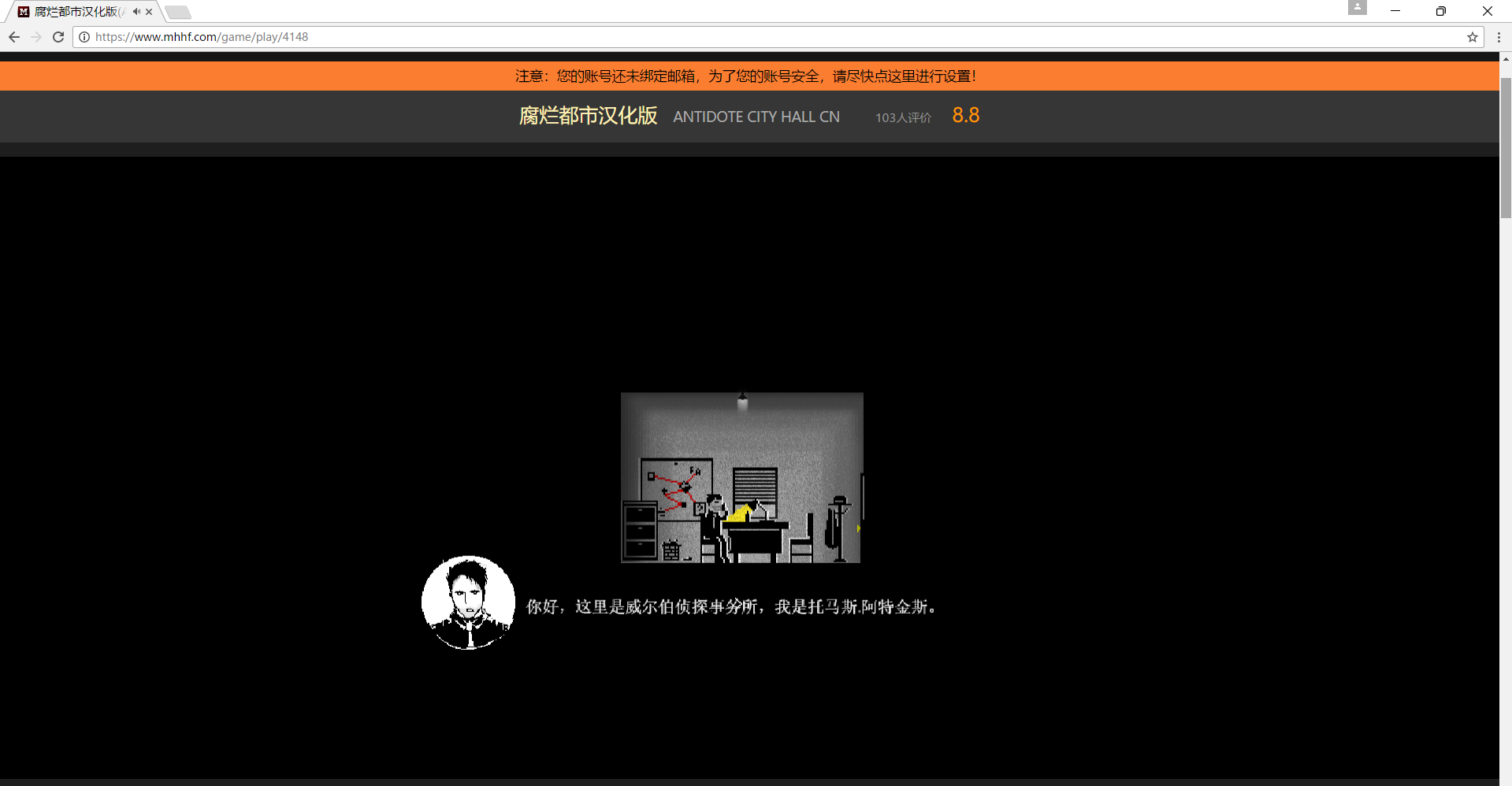The image size is (1512, 786).
Task: View site information for mhhf.com
Action: pos(84,37)
